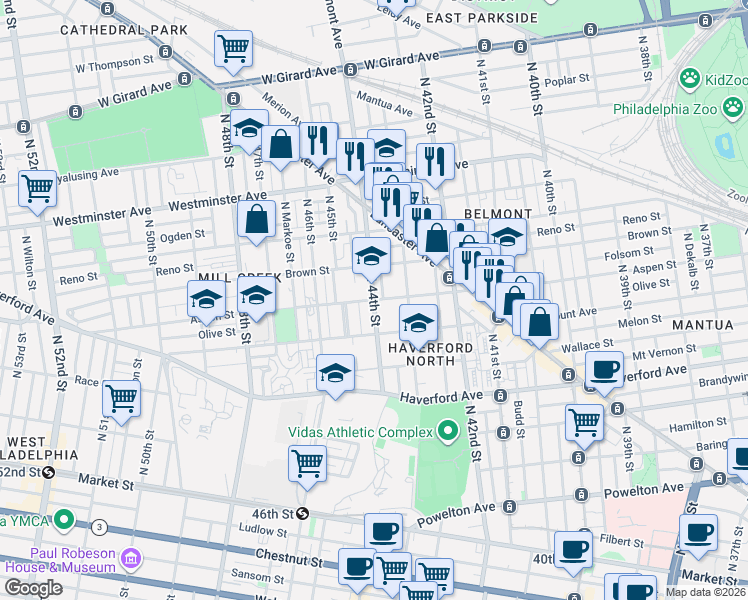Viewport: 748px width, 600px height.
Task: Select the grocery cart marker above 46th St station
Action: pyautogui.click(x=307, y=467)
